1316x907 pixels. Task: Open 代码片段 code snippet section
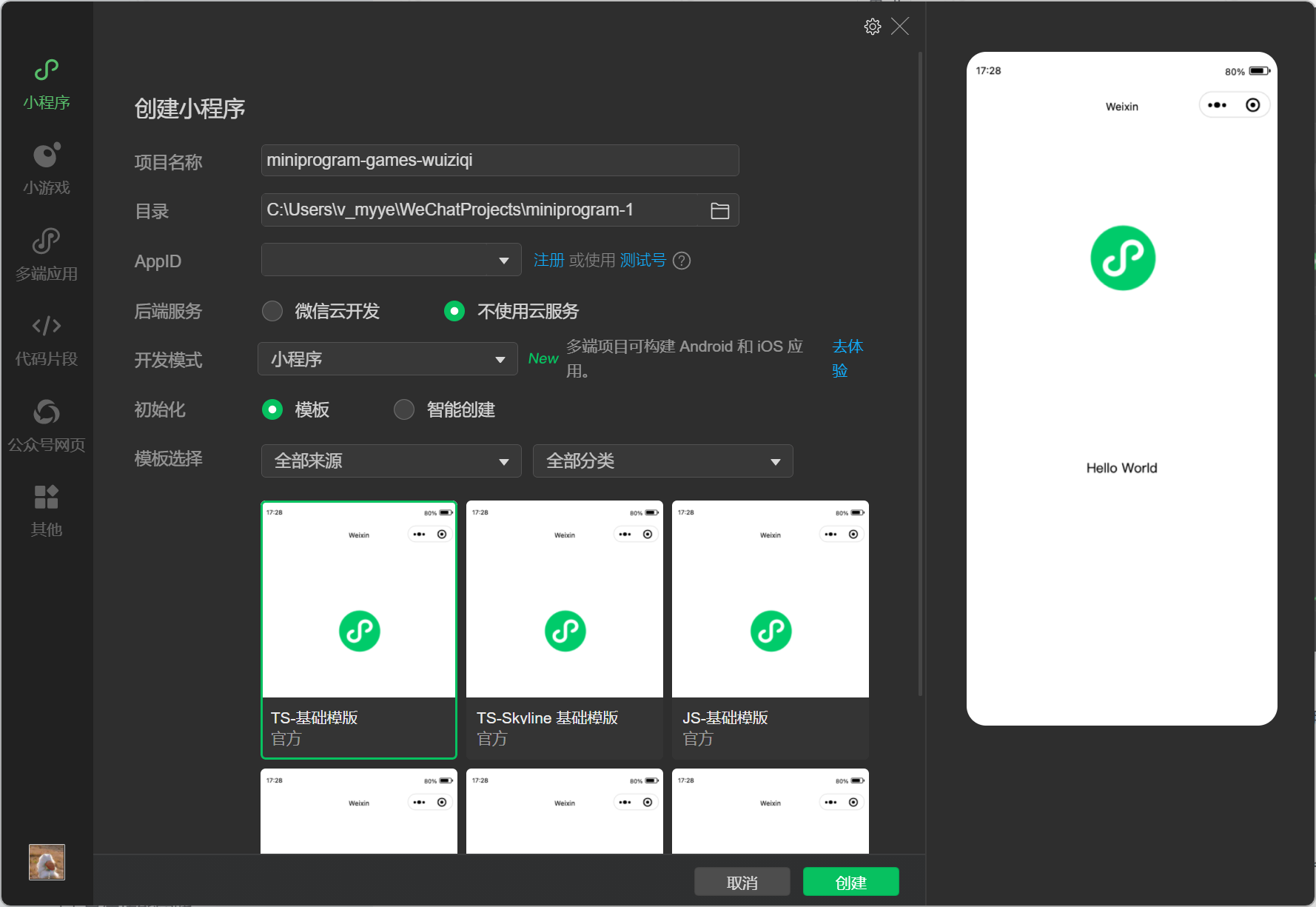(x=46, y=340)
